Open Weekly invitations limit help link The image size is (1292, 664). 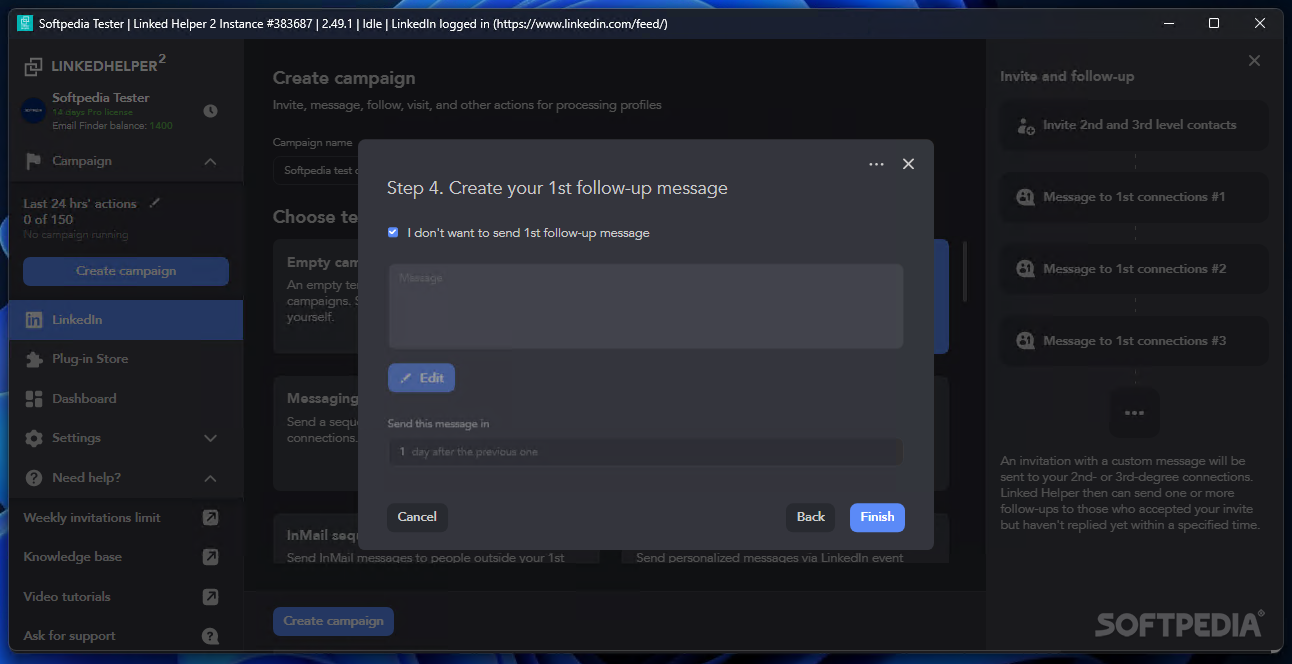click(x=92, y=517)
